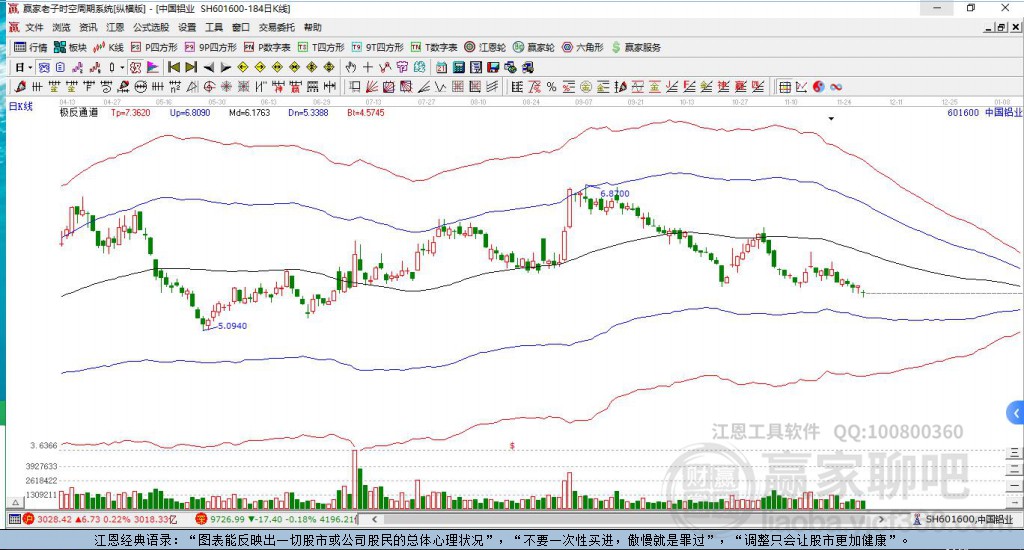
Task: Expand the 日 period dropdown
Action: point(30,67)
